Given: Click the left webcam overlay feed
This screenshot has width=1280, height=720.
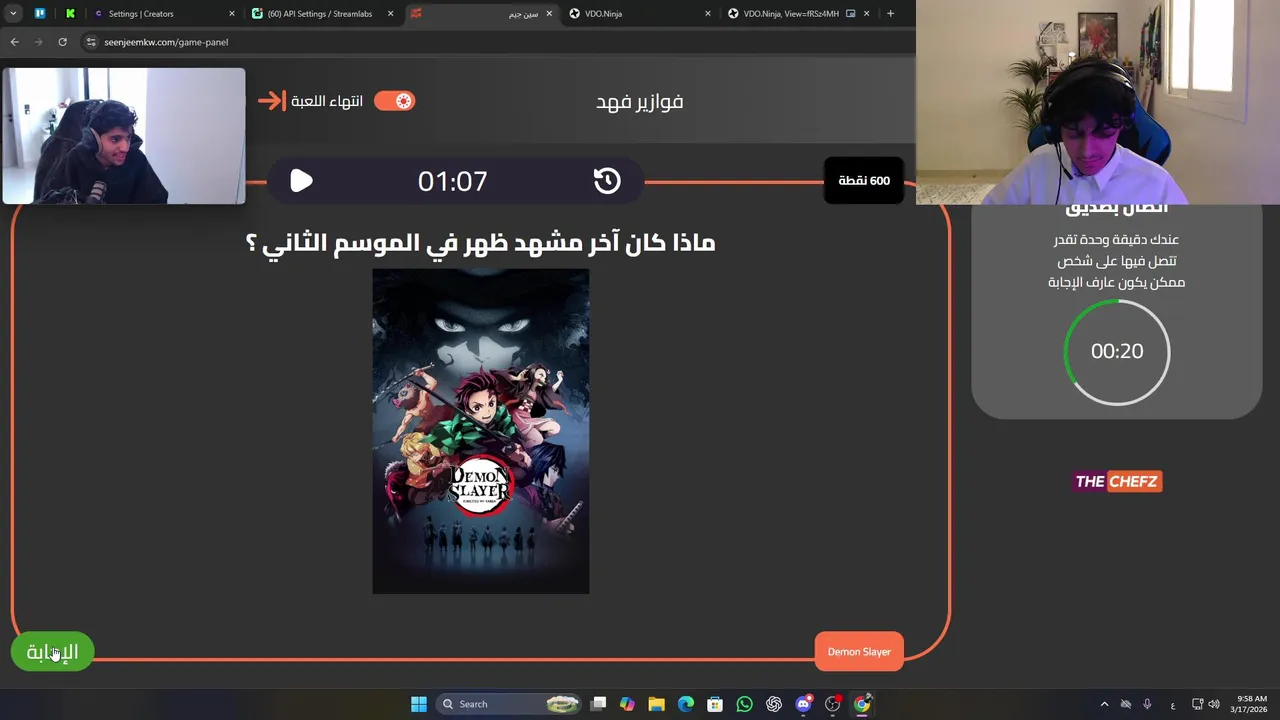Looking at the screenshot, I should pos(123,136).
